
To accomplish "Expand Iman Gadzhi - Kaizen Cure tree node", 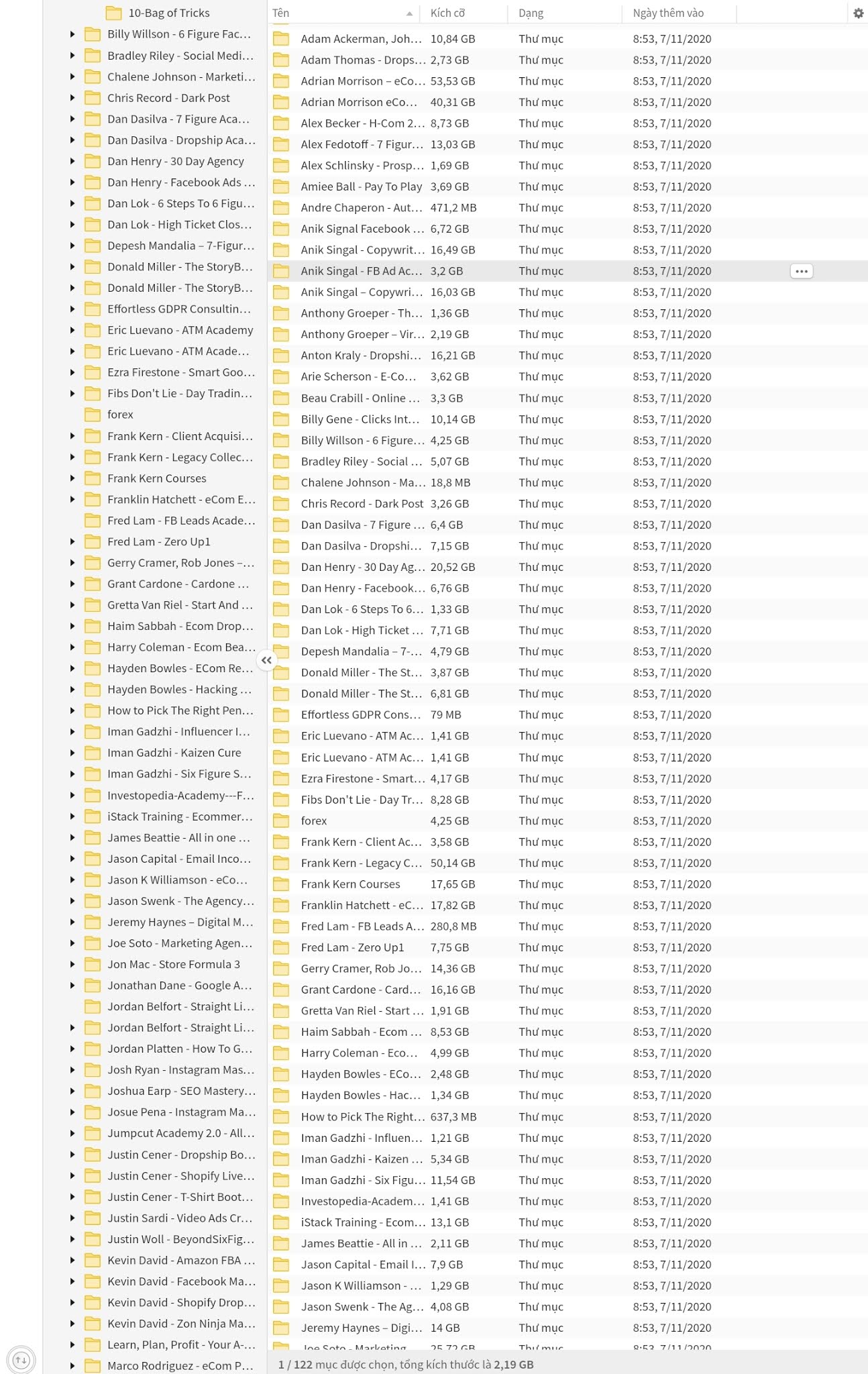I will click(72, 753).
